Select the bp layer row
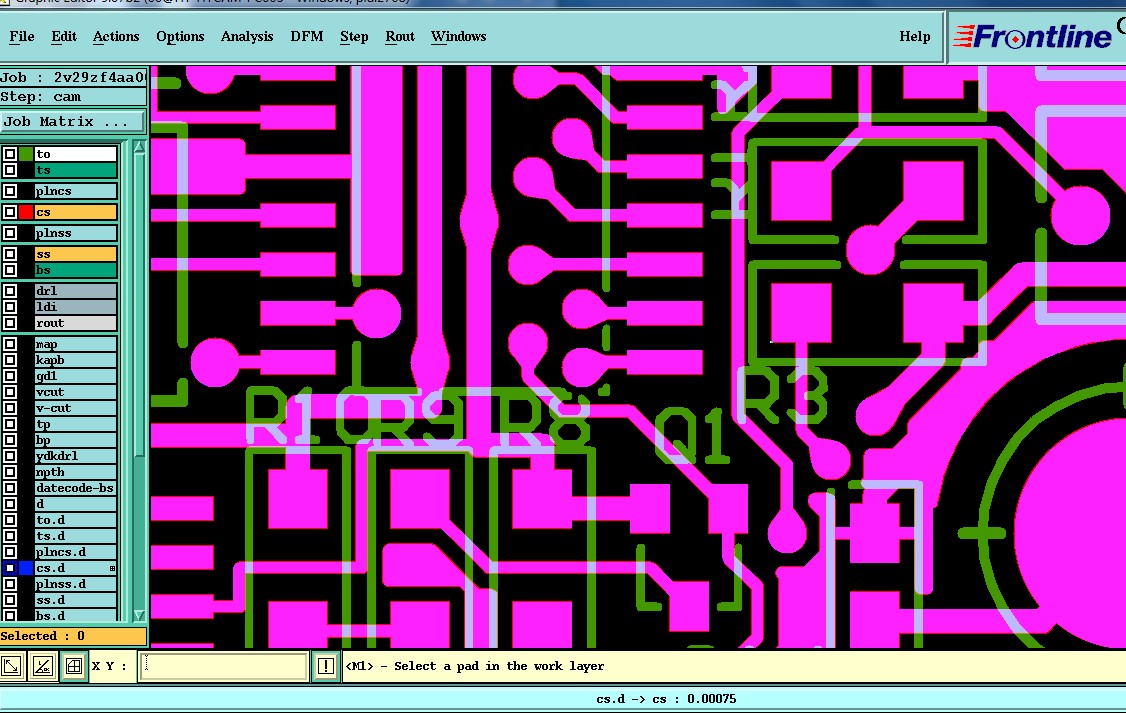1126x713 pixels. coord(75,440)
